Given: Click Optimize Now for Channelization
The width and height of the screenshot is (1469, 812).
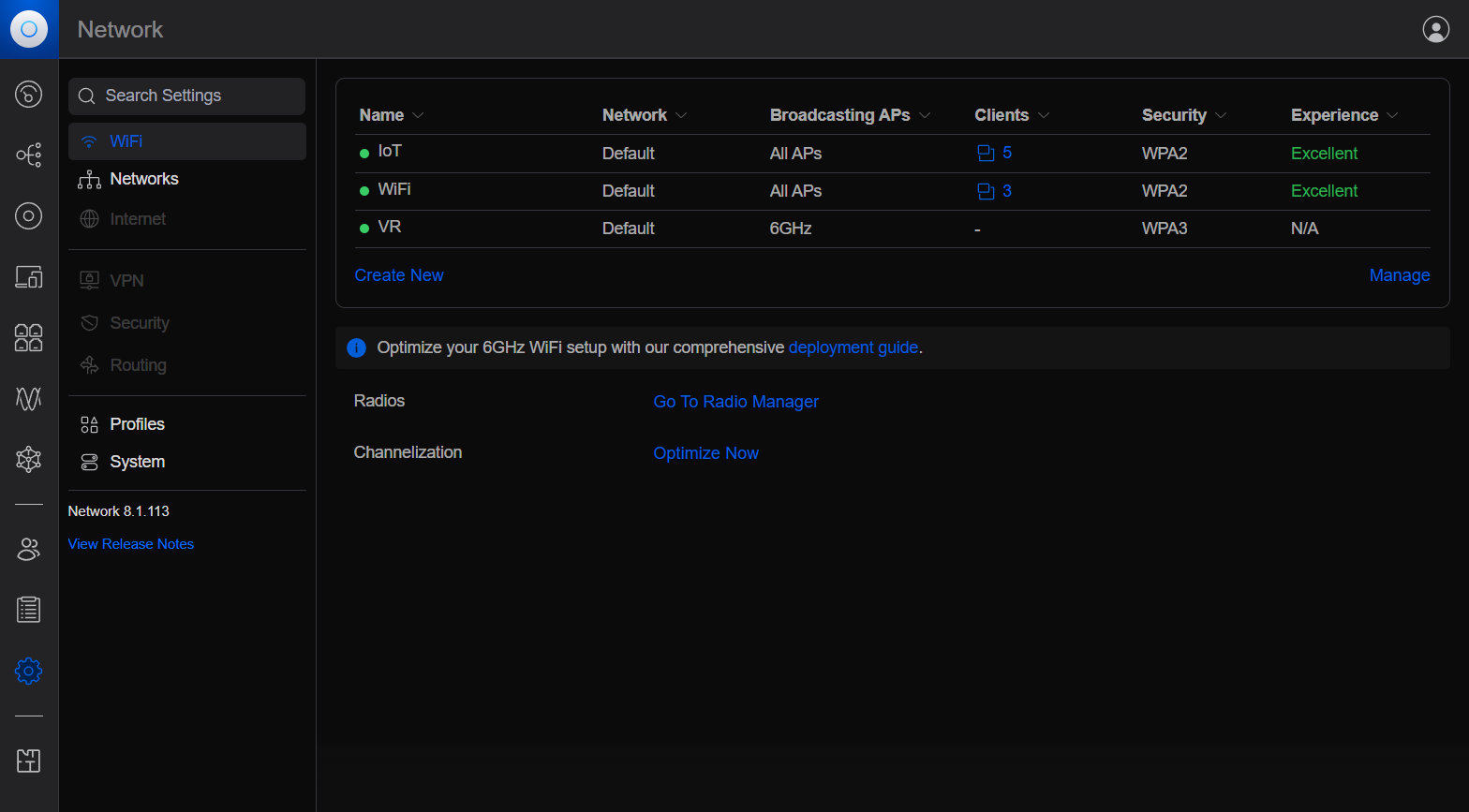Looking at the screenshot, I should (705, 453).
